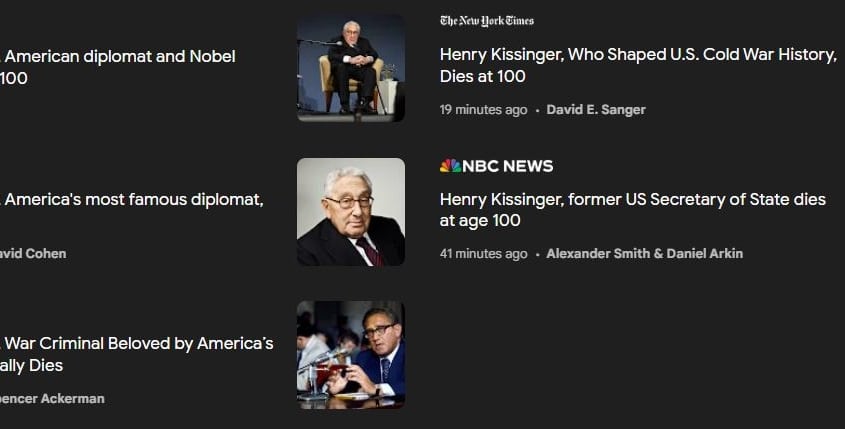Click the '41 minutes ago' timestamp
This screenshot has width=845, height=429.
point(483,253)
